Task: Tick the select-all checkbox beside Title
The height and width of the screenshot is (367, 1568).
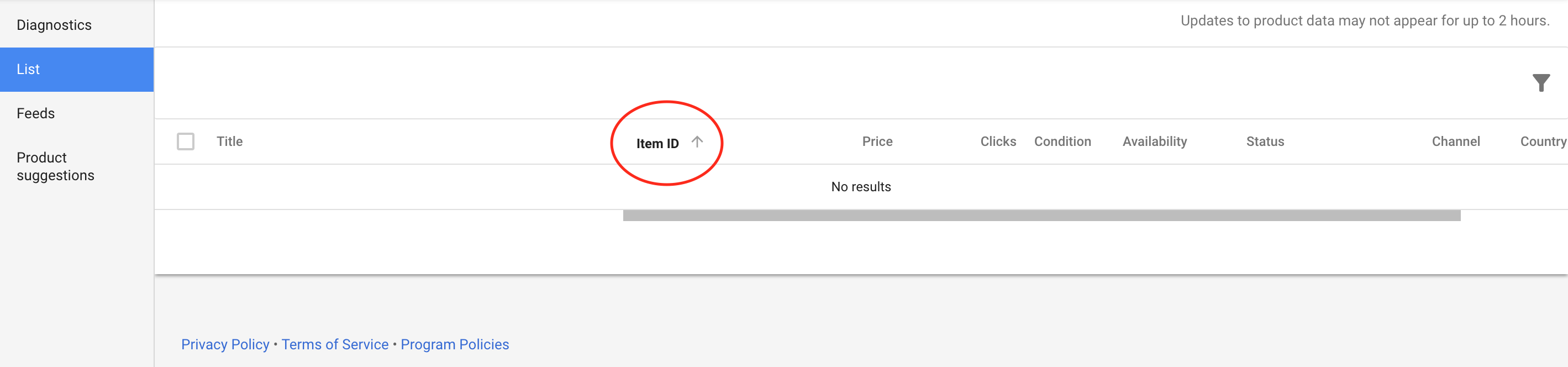Action: pos(186,141)
